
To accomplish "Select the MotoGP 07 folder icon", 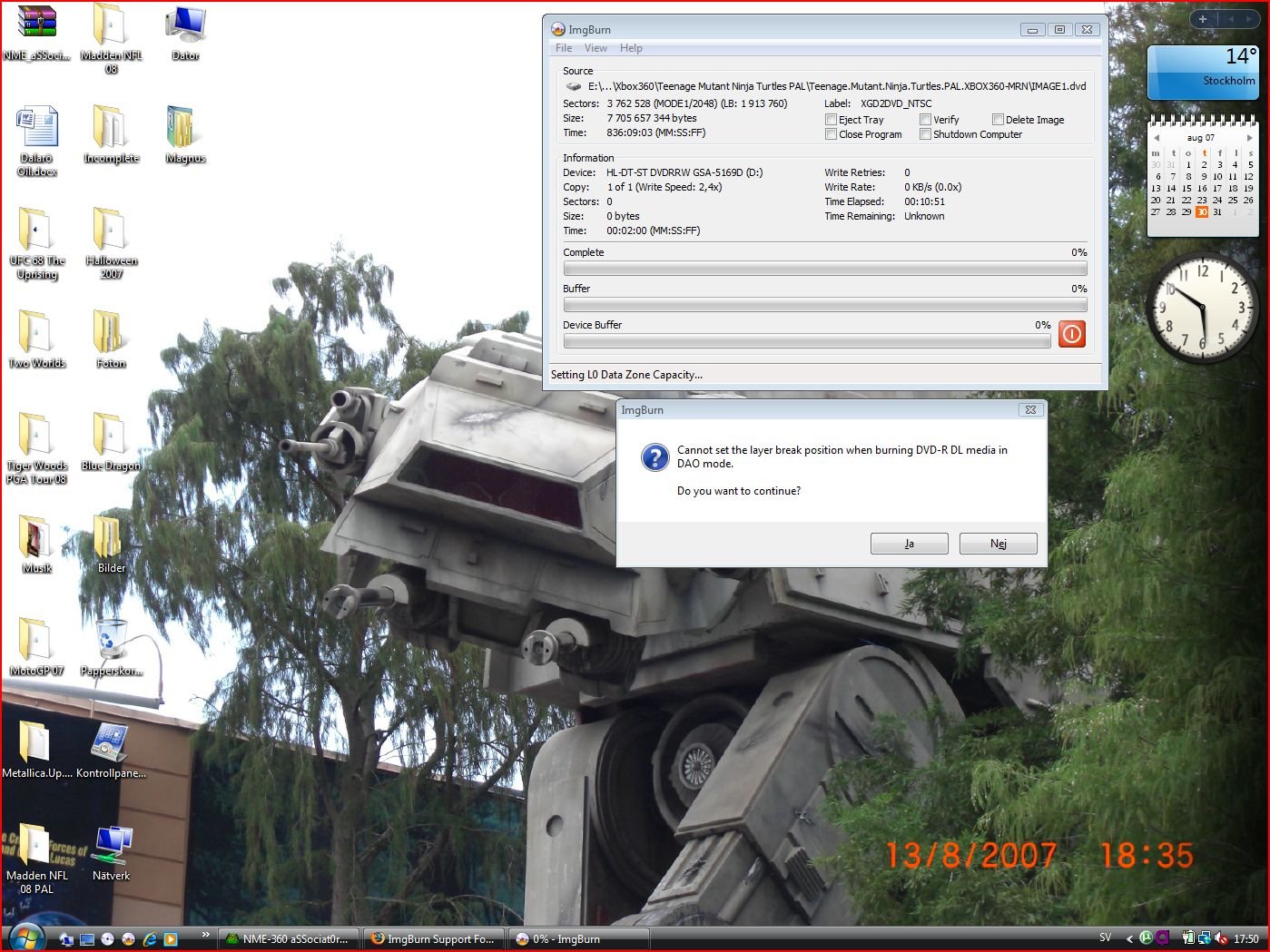I will 36,646.
